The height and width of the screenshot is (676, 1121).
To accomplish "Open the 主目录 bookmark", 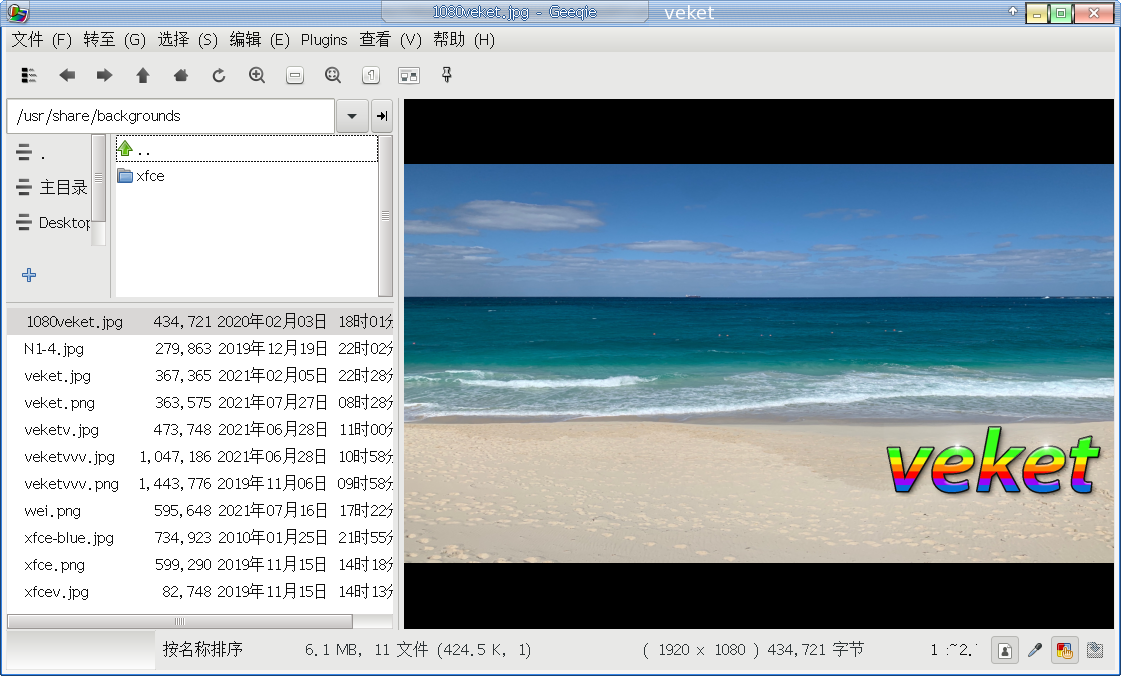I will [x=49, y=187].
